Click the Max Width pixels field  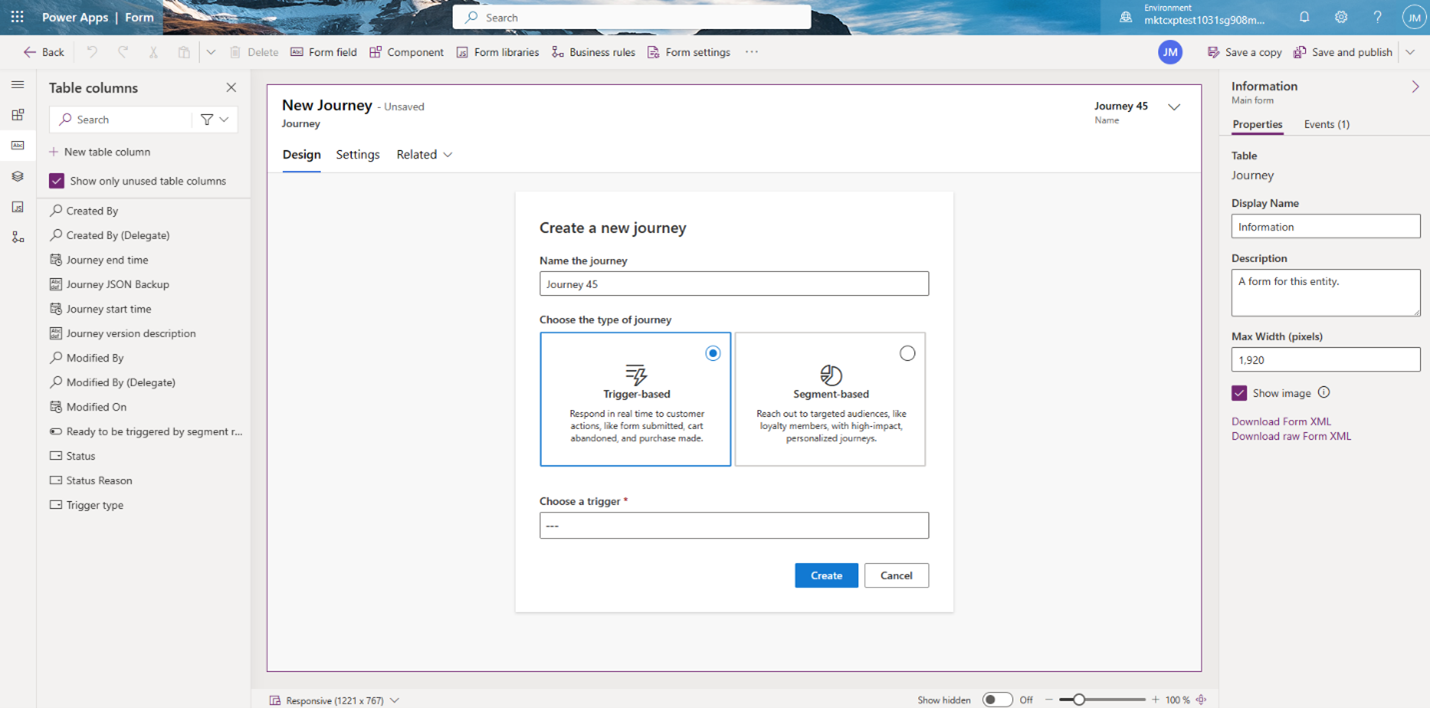[x=1325, y=360]
